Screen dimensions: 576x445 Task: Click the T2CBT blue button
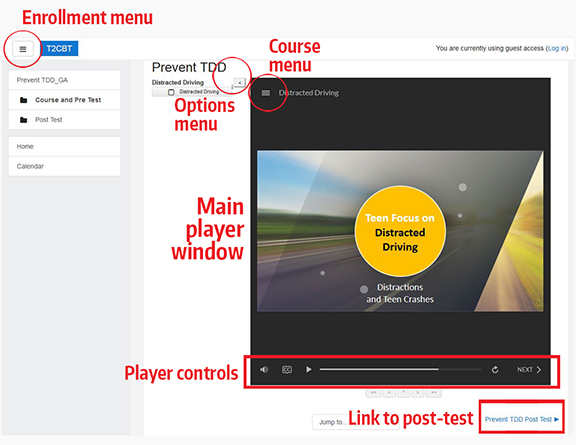[x=59, y=49]
